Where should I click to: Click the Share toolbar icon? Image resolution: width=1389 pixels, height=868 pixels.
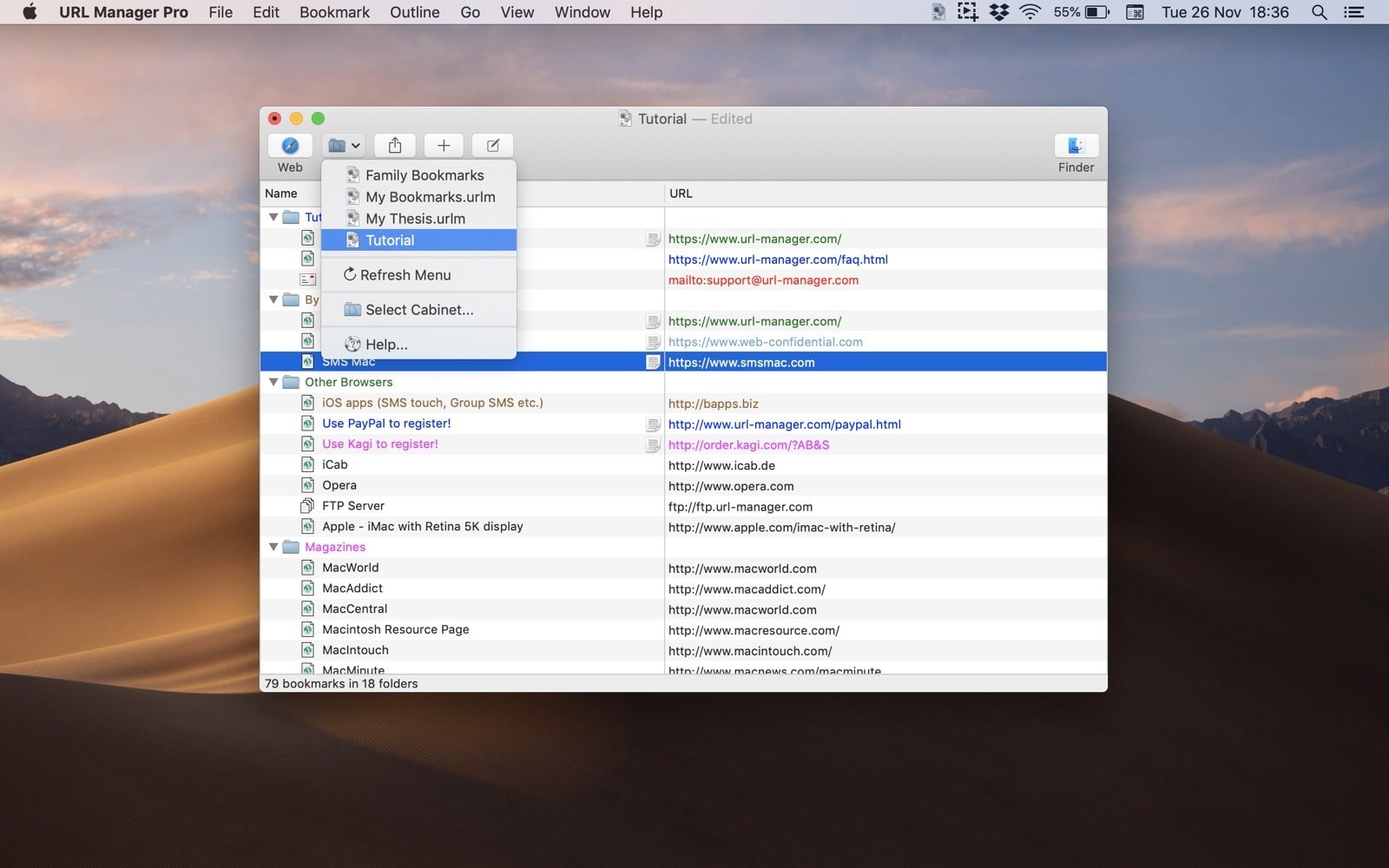[395, 146]
